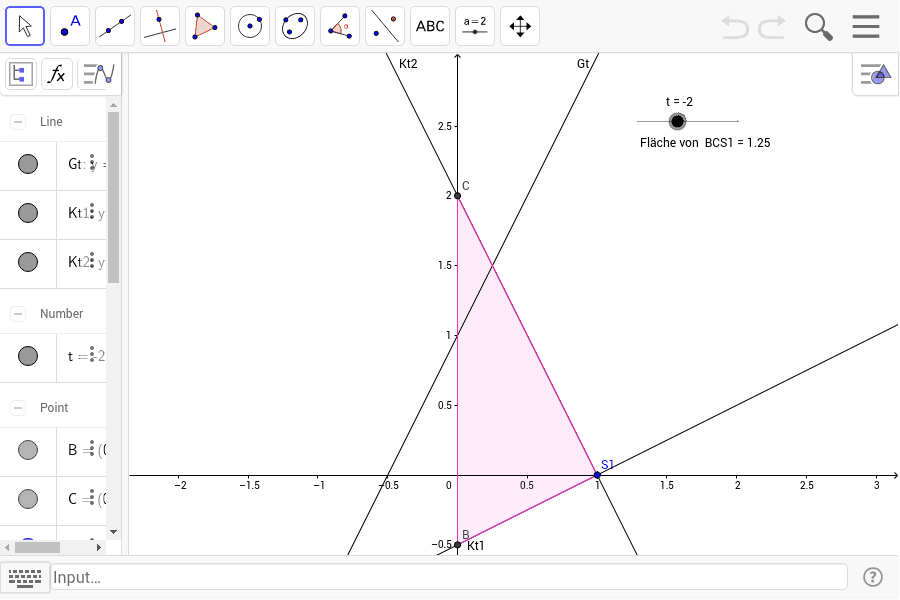Open the Graphics style bar button
The width and height of the screenshot is (900, 600).
(x=875, y=74)
